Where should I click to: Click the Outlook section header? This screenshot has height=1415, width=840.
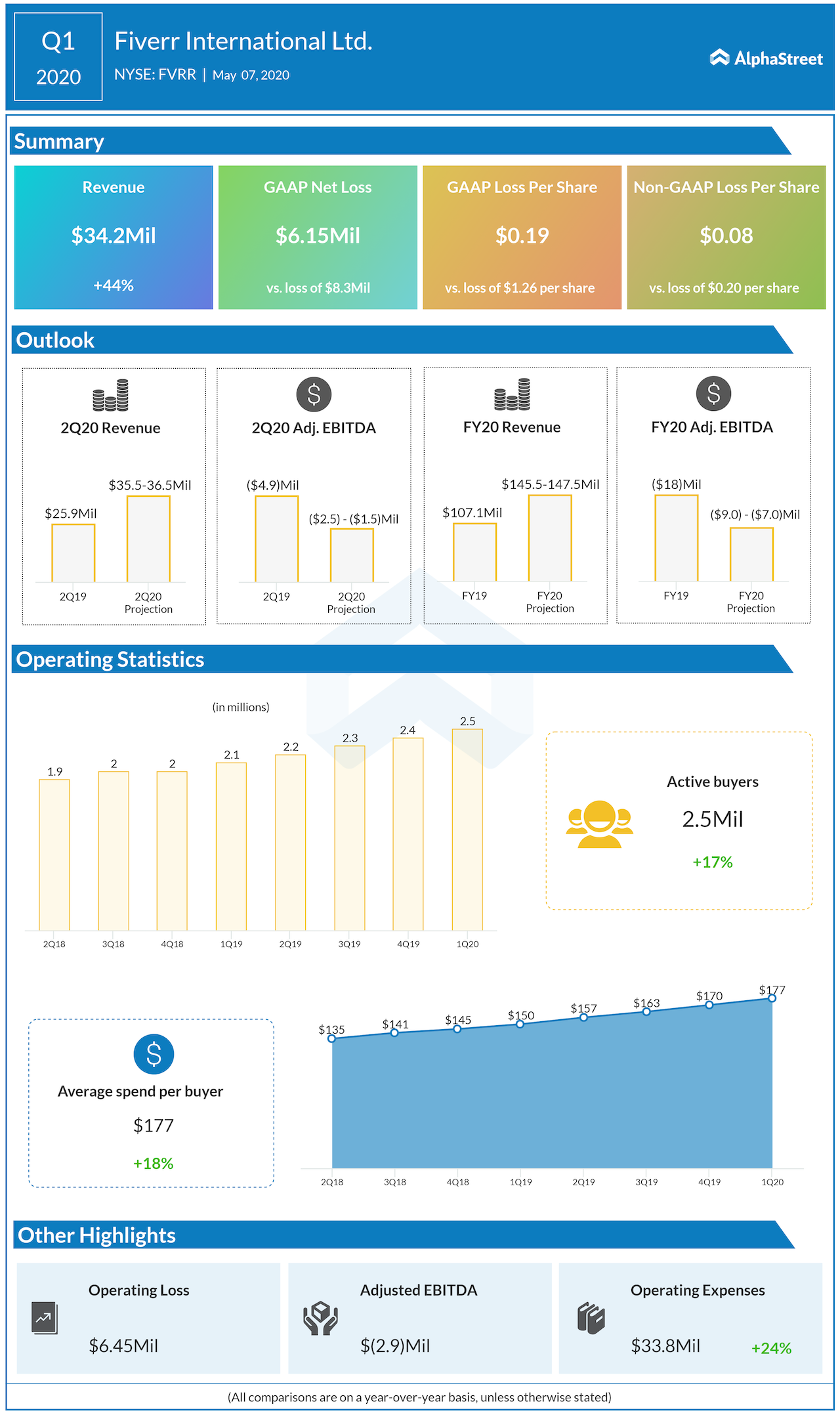(55, 340)
